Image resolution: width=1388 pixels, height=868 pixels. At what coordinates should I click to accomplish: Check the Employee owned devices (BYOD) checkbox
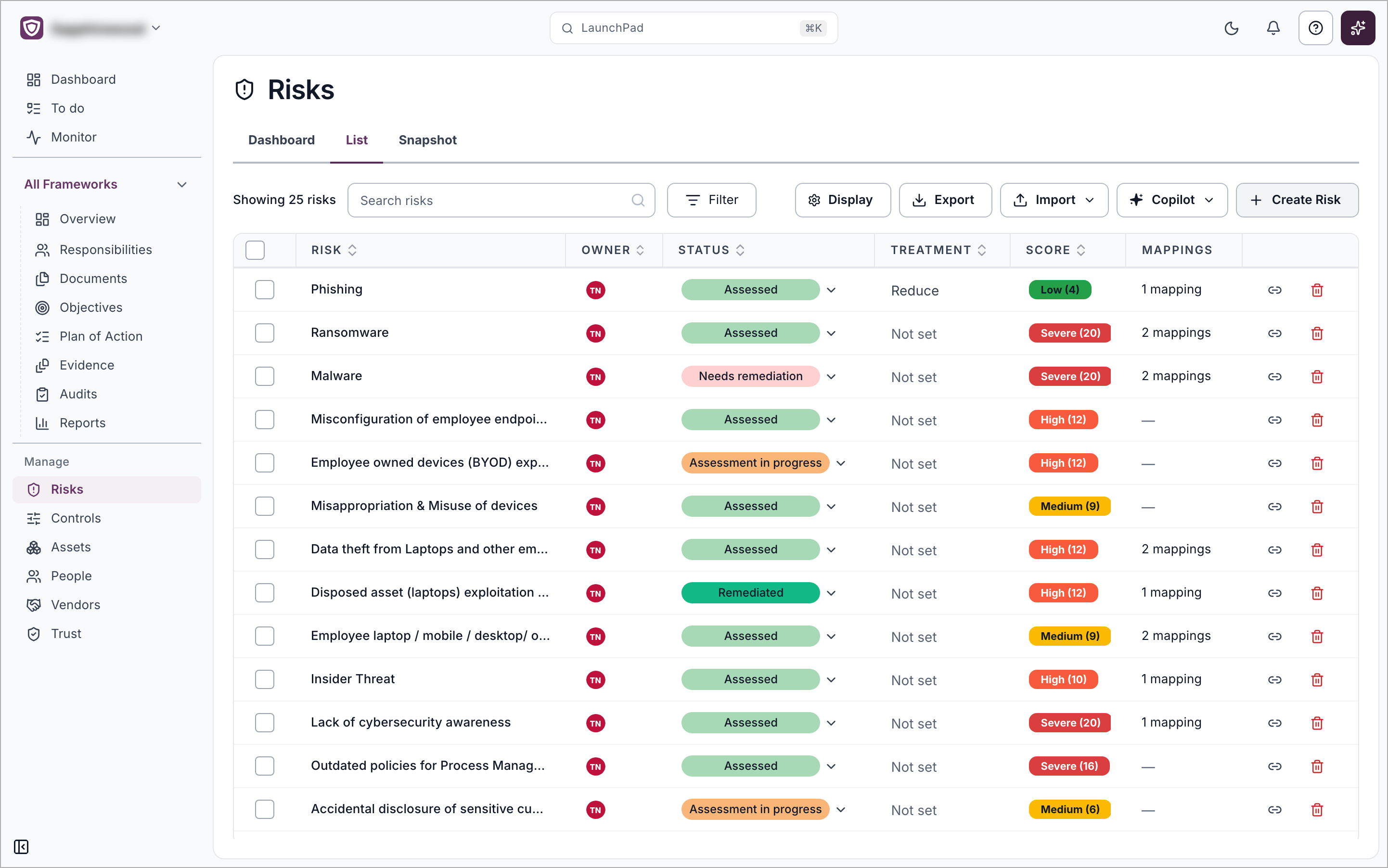tap(265, 463)
